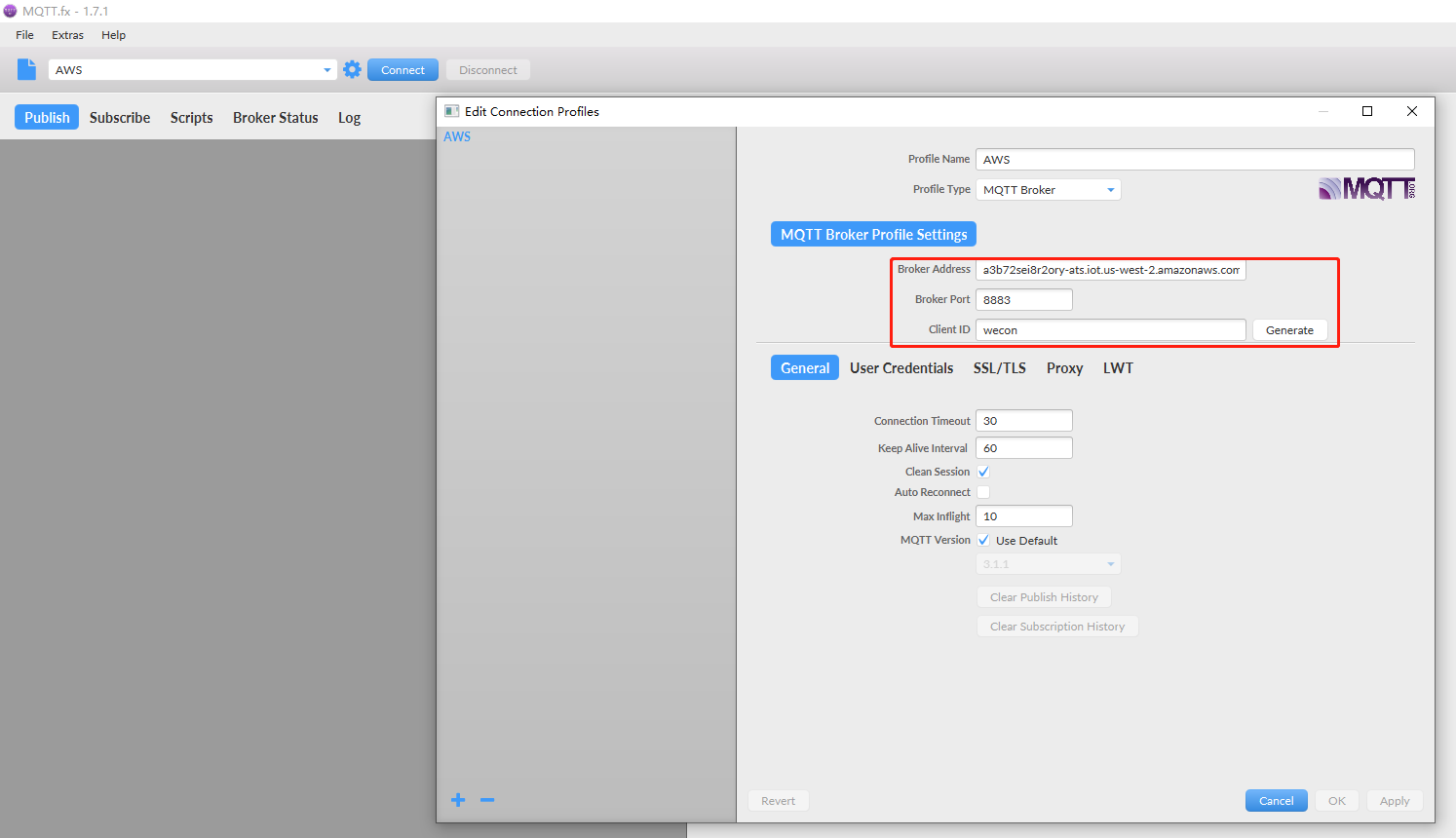
Task: Add a new connection profile with plus icon
Action: (x=458, y=800)
